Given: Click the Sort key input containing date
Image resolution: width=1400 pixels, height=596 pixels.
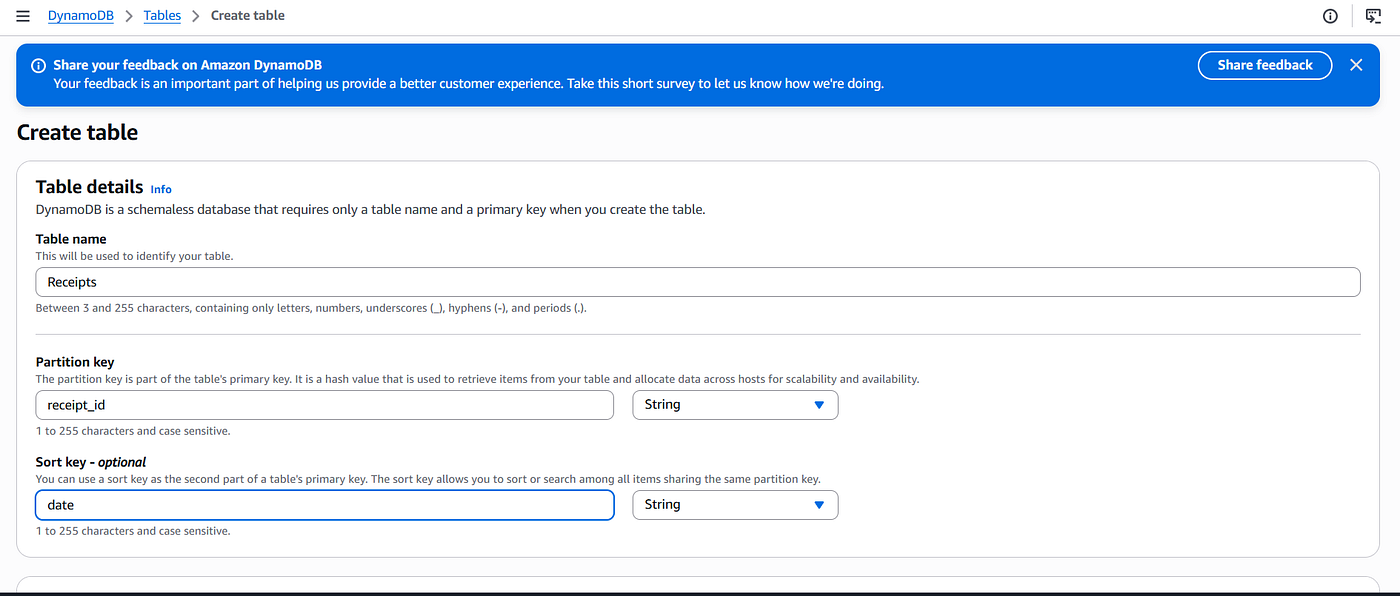Looking at the screenshot, I should [x=325, y=505].
